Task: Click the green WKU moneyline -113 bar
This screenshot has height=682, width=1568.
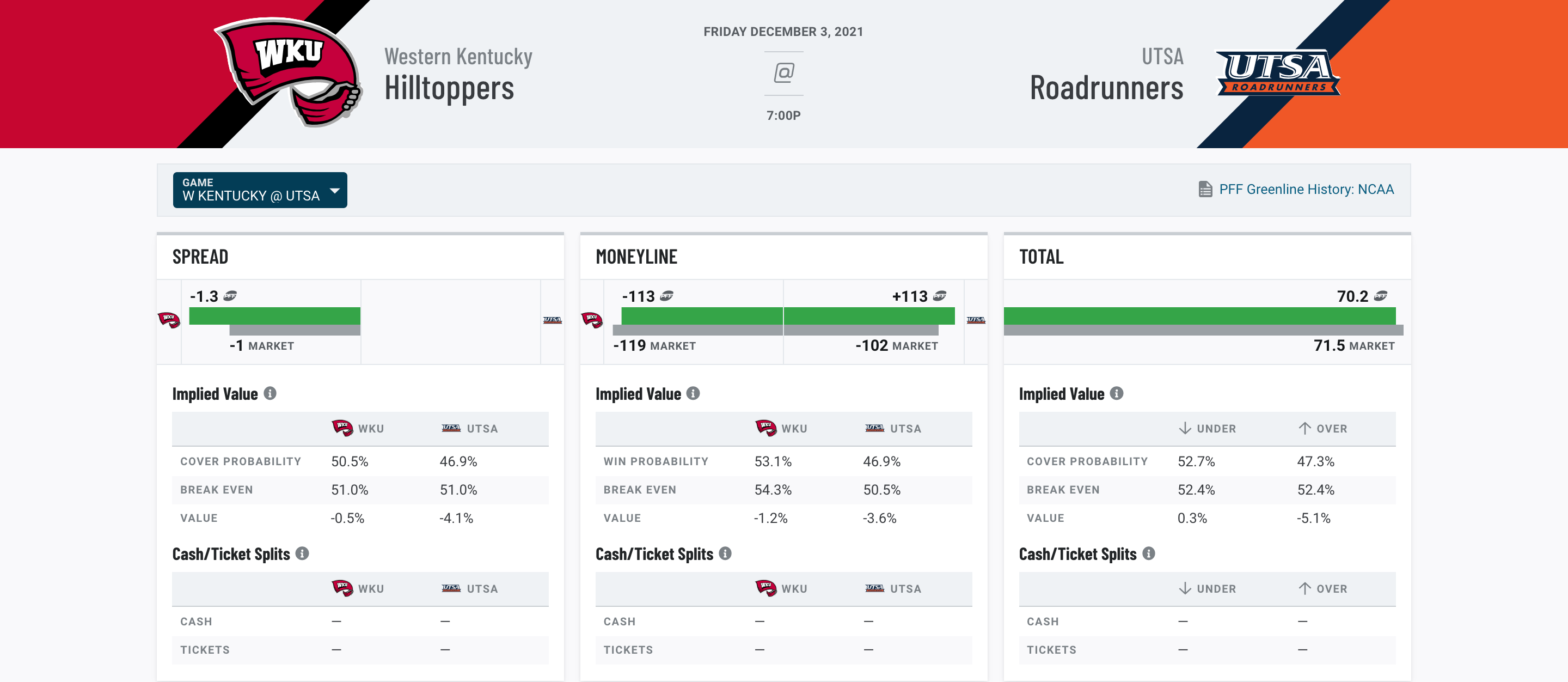Action: point(702,316)
